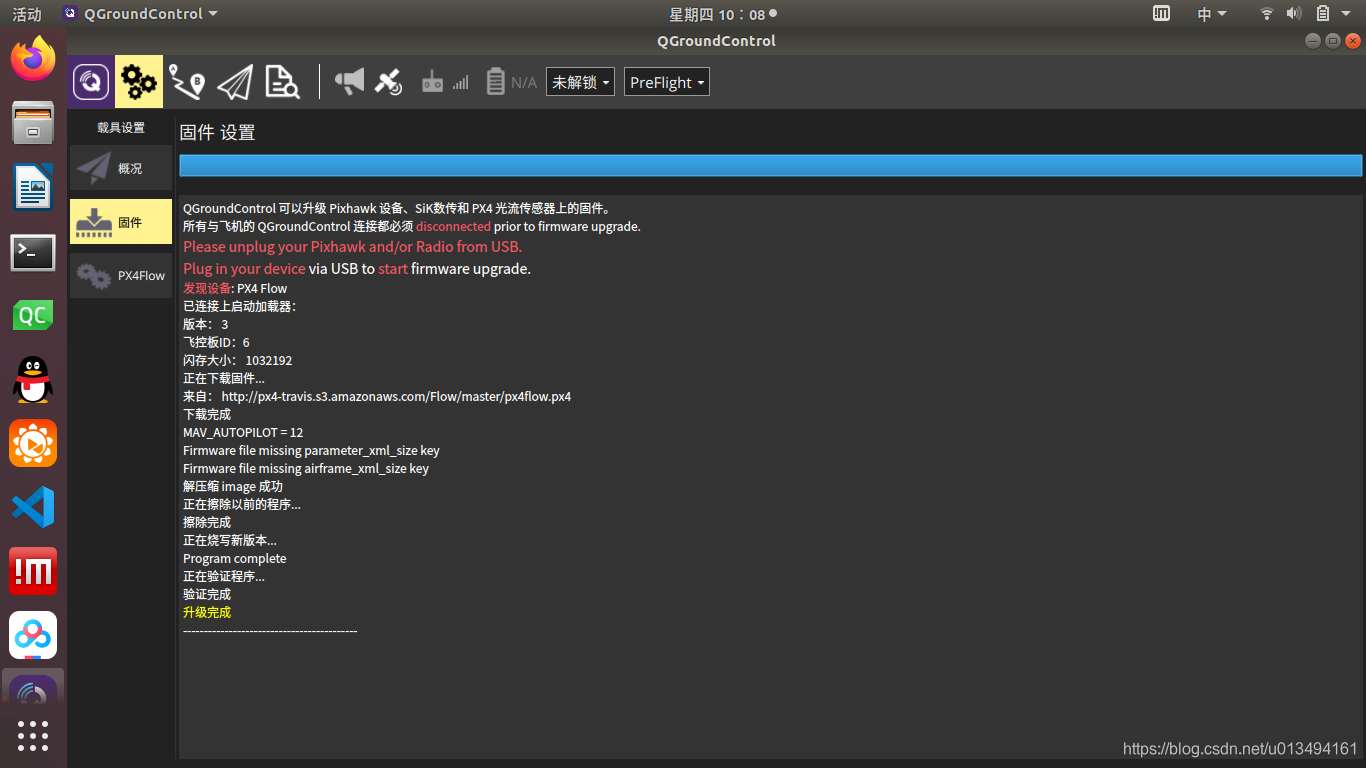Open the red !m dock application
This screenshot has height=768, width=1366.
33,572
